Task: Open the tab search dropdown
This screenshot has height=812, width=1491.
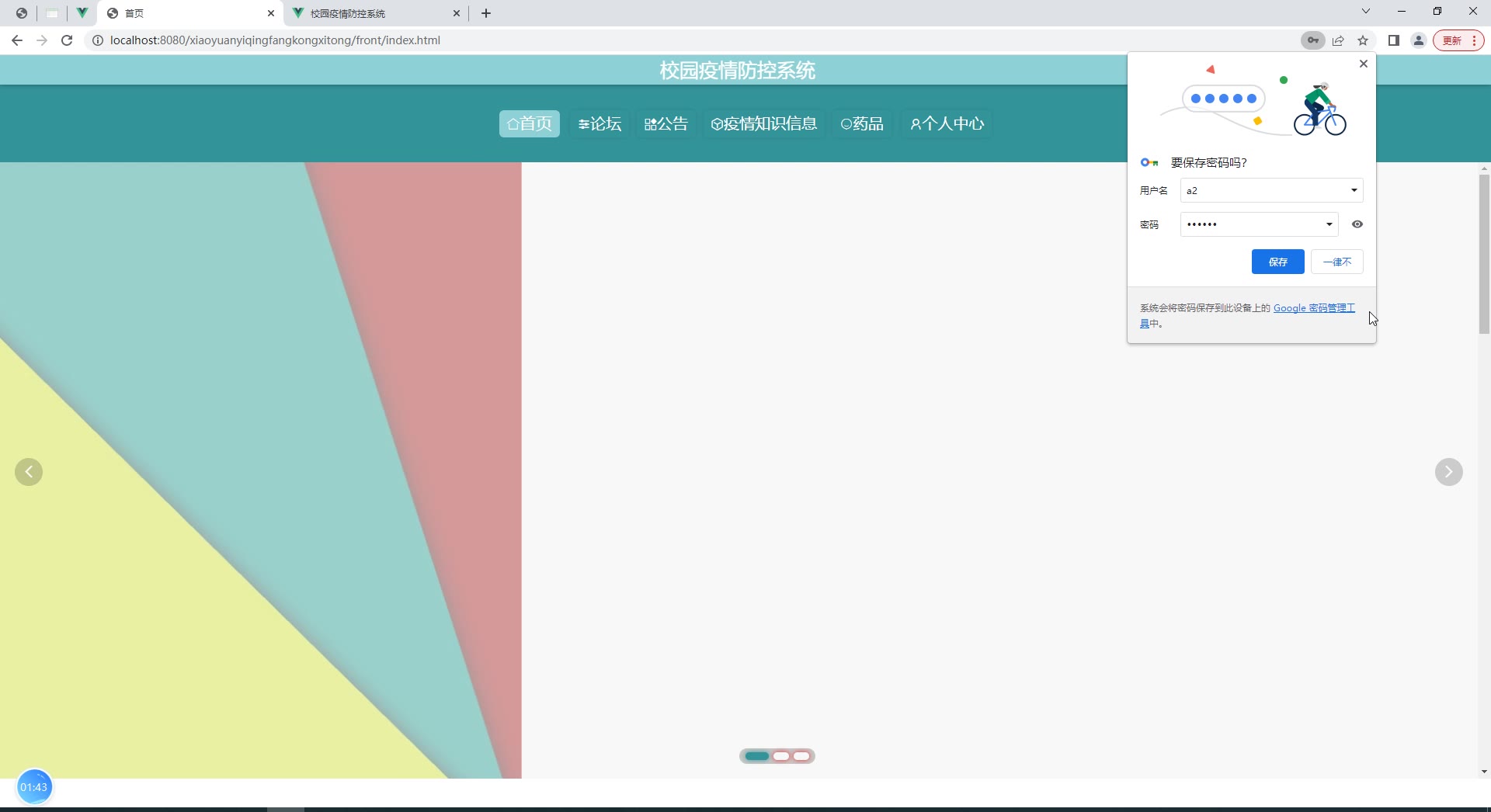Action: coord(1366,12)
